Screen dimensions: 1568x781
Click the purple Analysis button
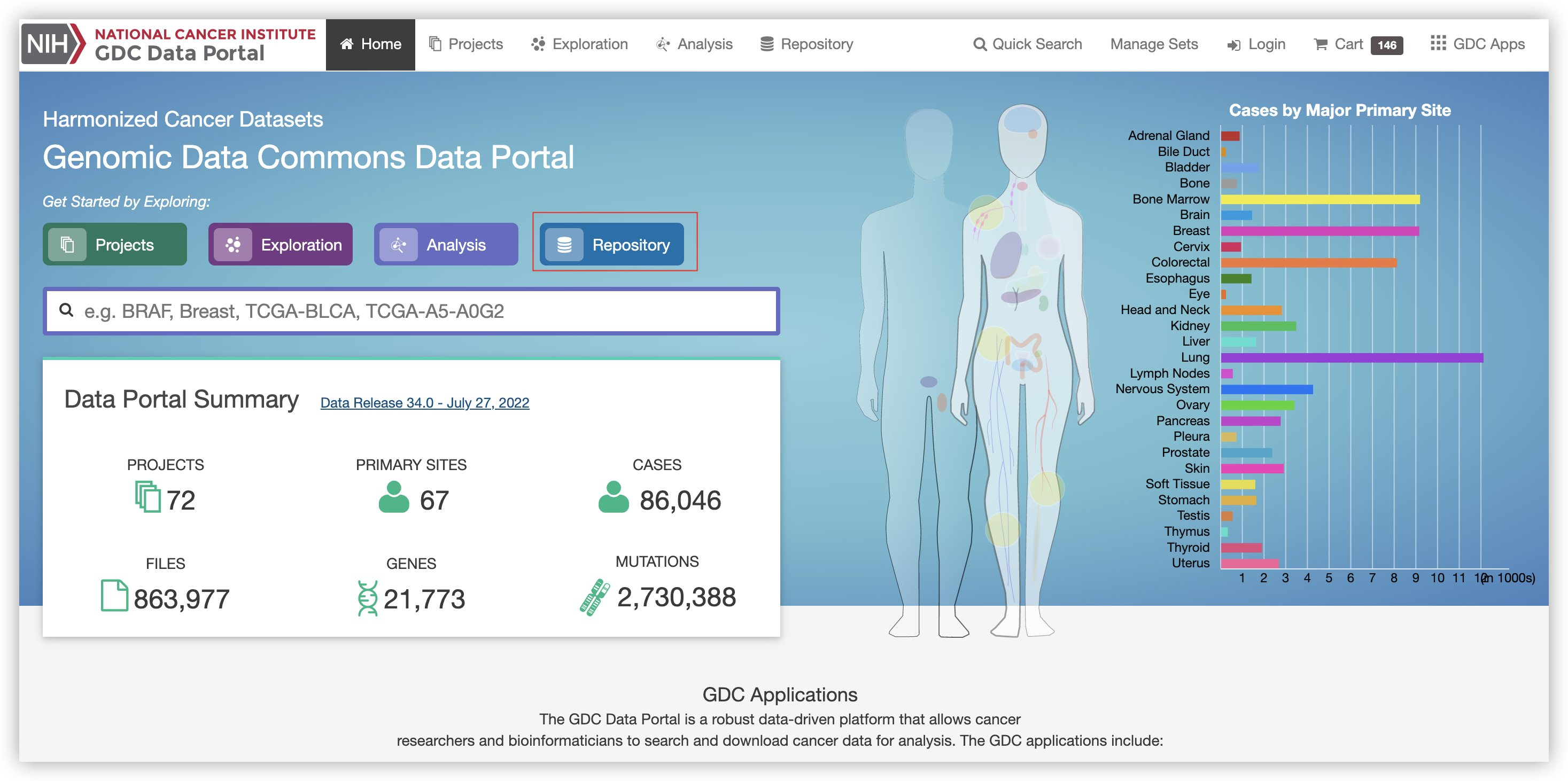446,245
